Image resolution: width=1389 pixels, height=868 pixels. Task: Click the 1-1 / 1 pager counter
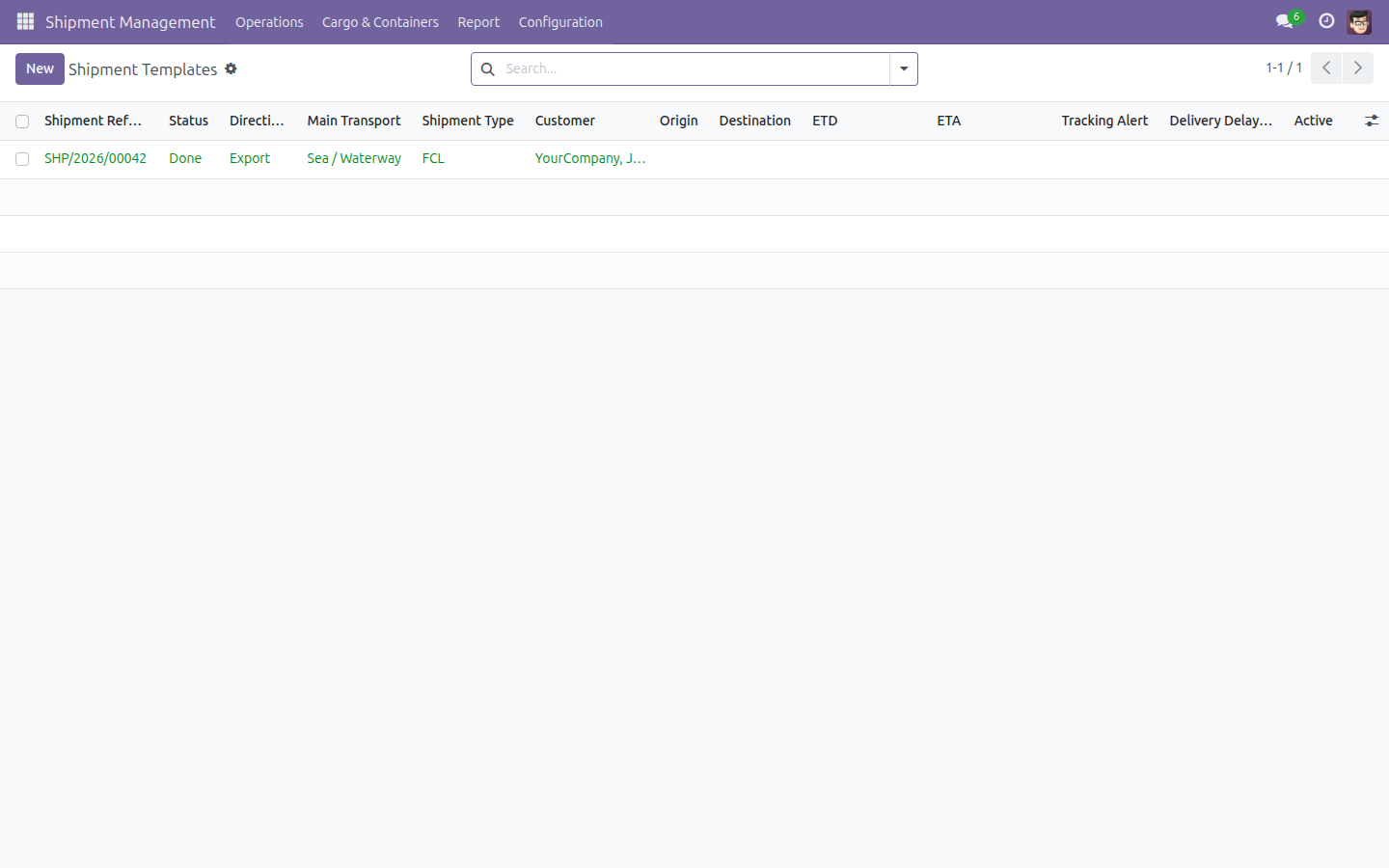click(1284, 68)
